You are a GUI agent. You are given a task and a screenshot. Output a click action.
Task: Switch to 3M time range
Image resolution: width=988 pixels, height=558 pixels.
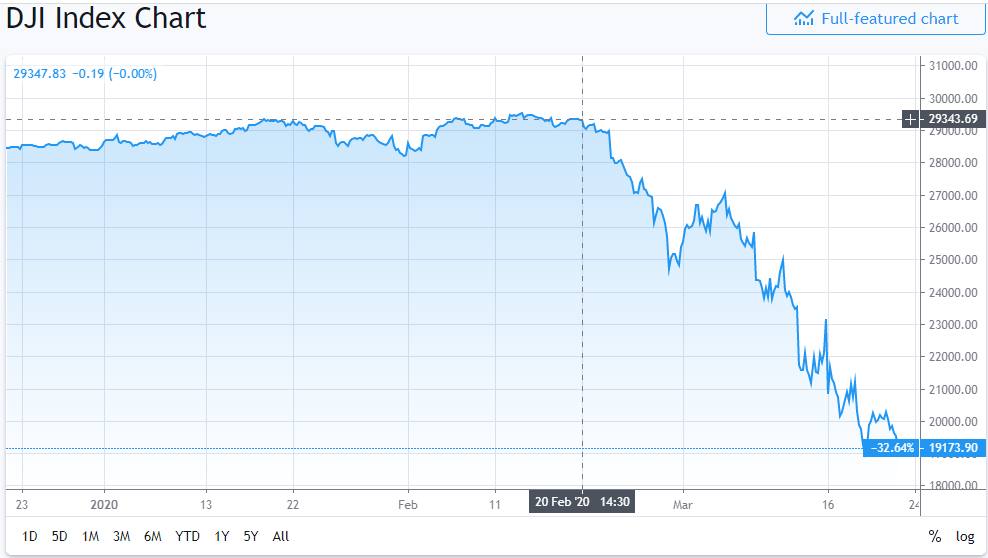coord(121,536)
